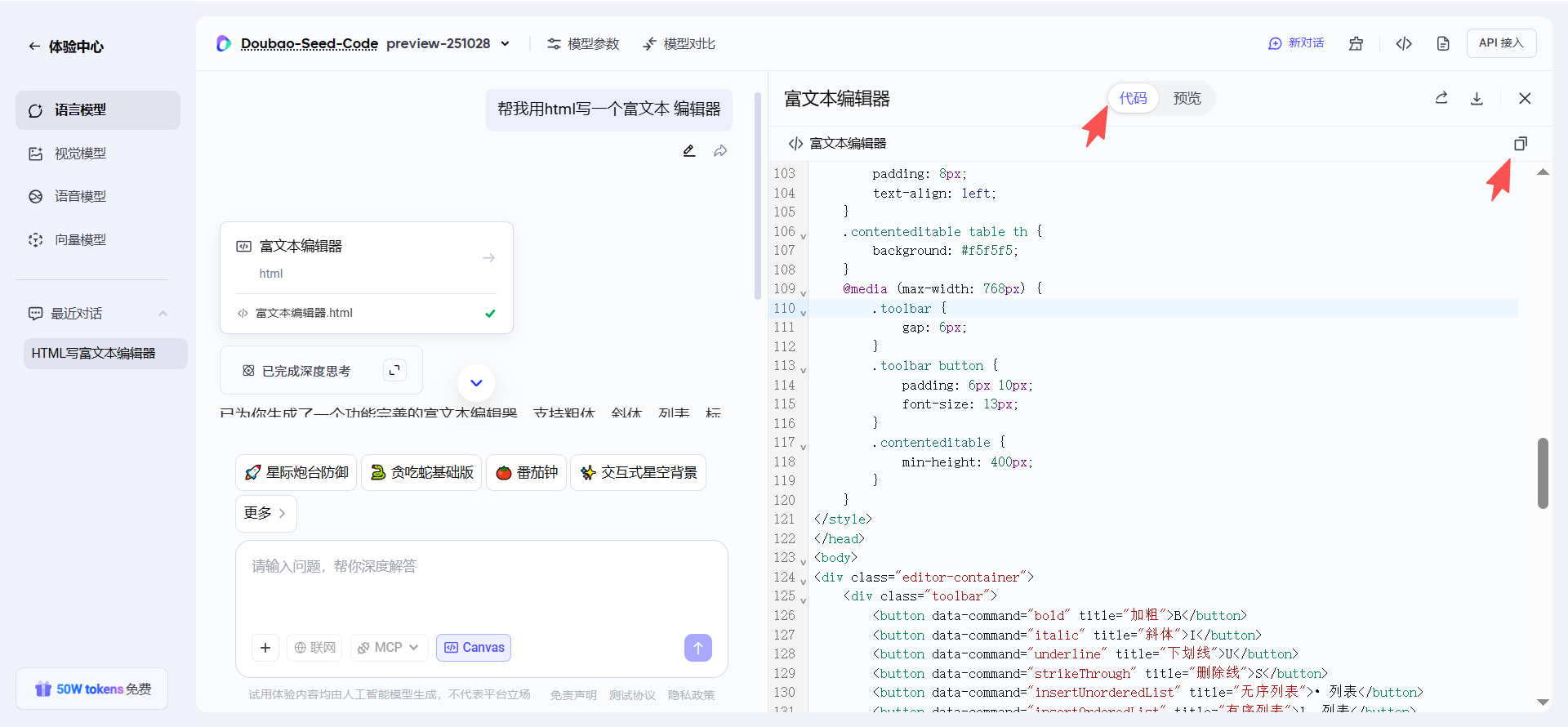Click the code editor vertical scrollbar thumb
Screen dimensions: 1568x727
click(1543, 473)
